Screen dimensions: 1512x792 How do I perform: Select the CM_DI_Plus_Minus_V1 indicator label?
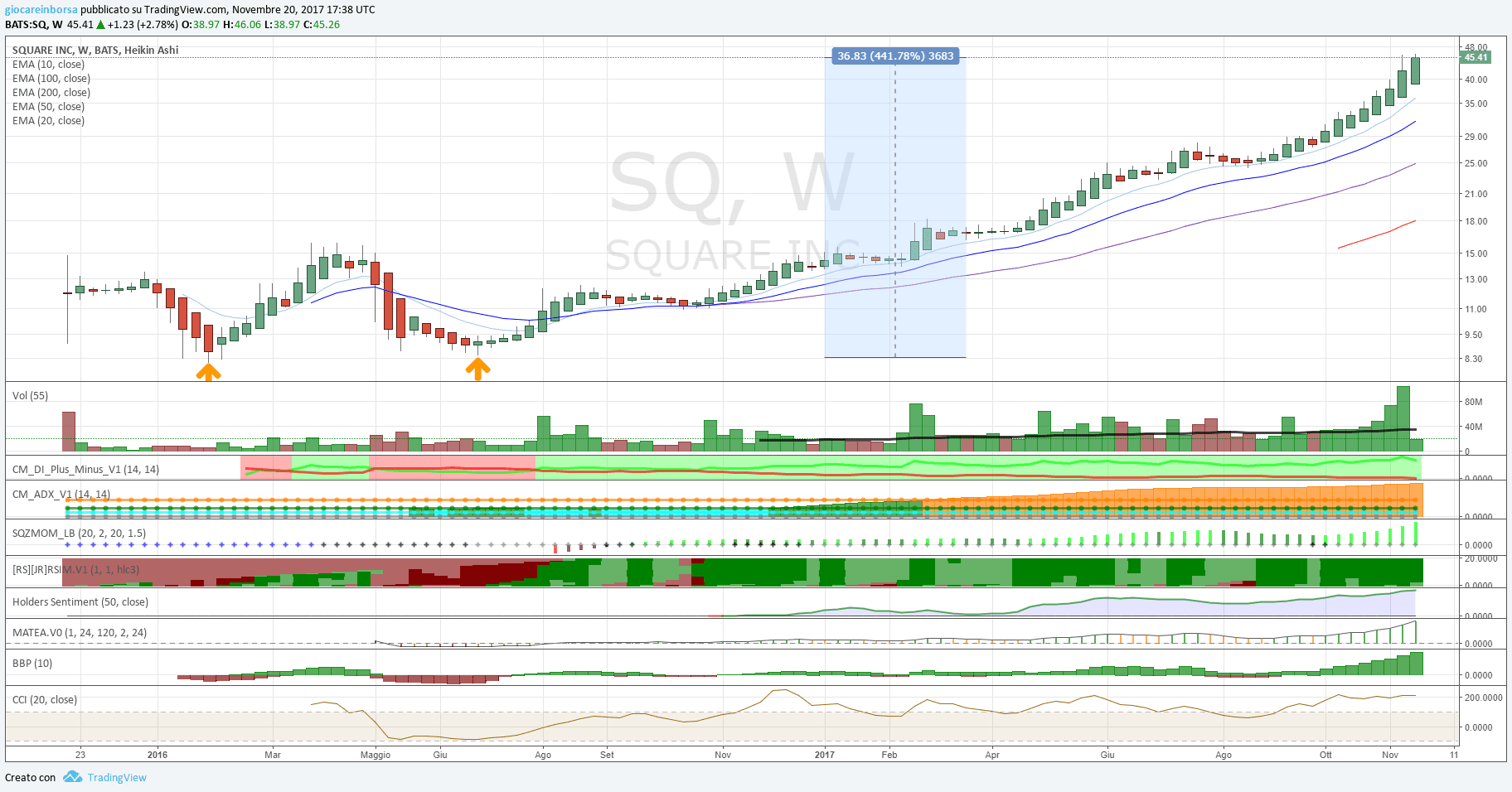(x=85, y=470)
